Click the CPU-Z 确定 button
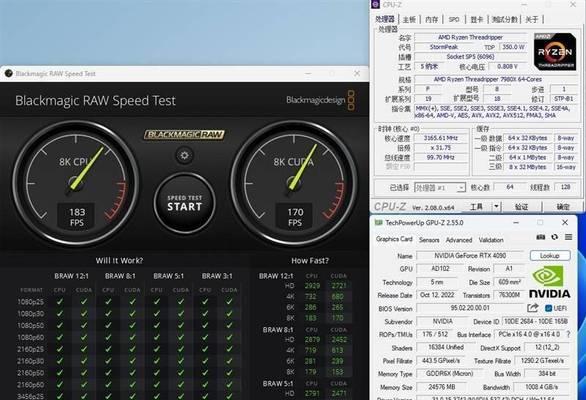Image resolution: width=586 pixels, height=400 pixels. pos(563,206)
